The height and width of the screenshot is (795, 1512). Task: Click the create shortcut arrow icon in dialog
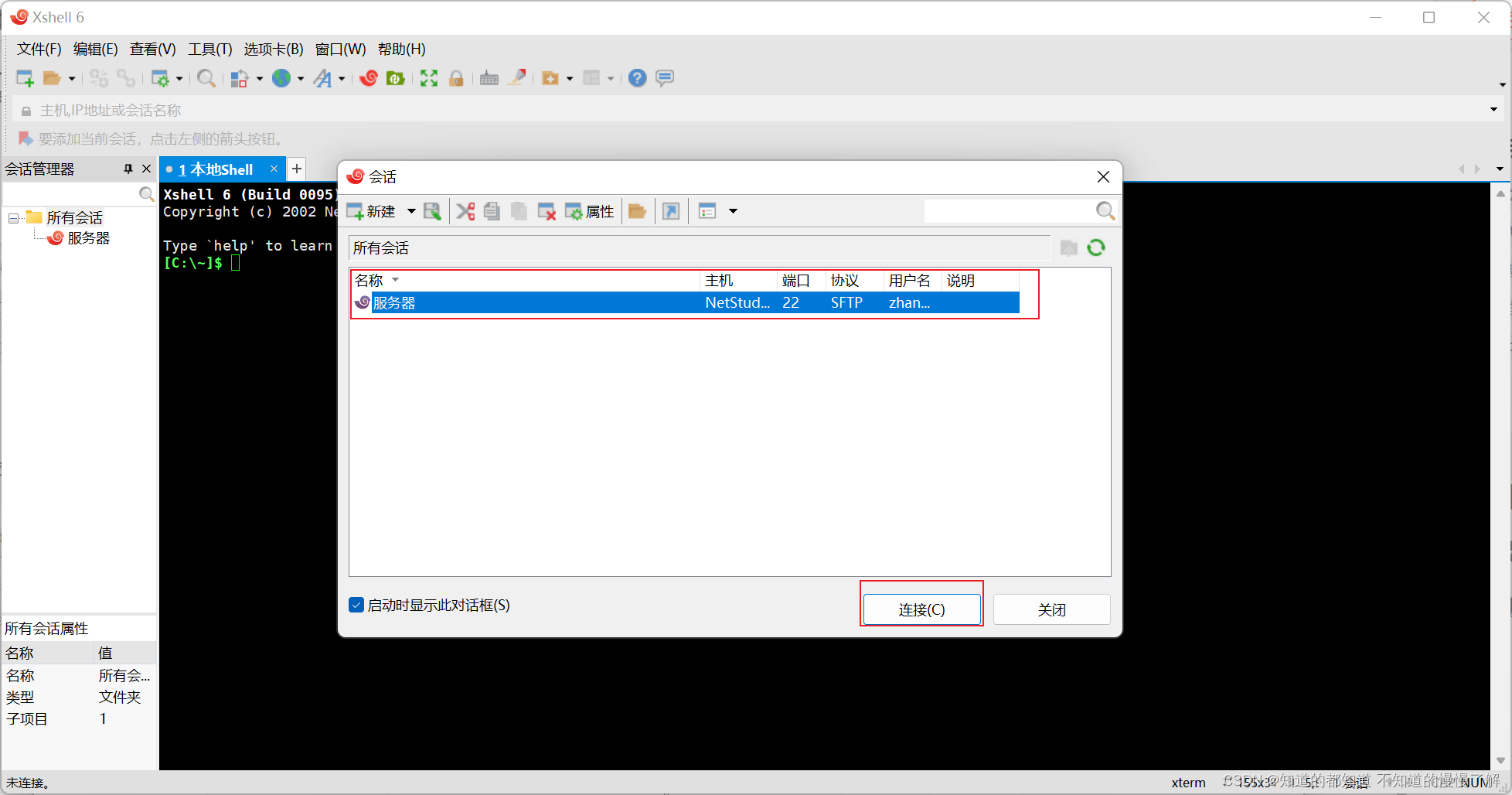671,211
